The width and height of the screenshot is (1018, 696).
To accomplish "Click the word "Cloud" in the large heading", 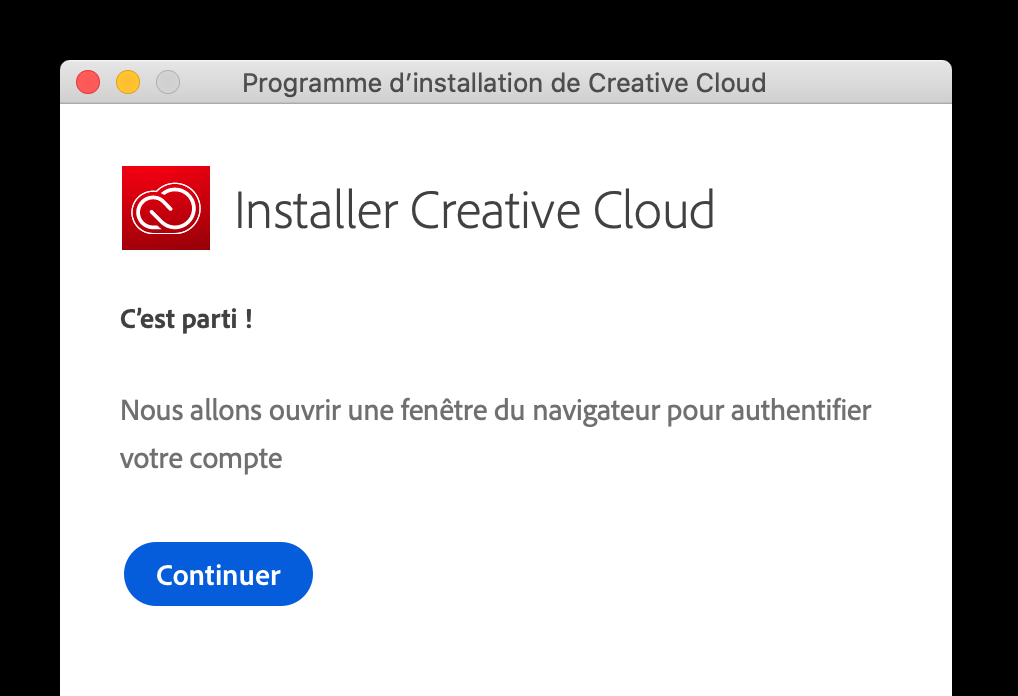I will tap(654, 210).
